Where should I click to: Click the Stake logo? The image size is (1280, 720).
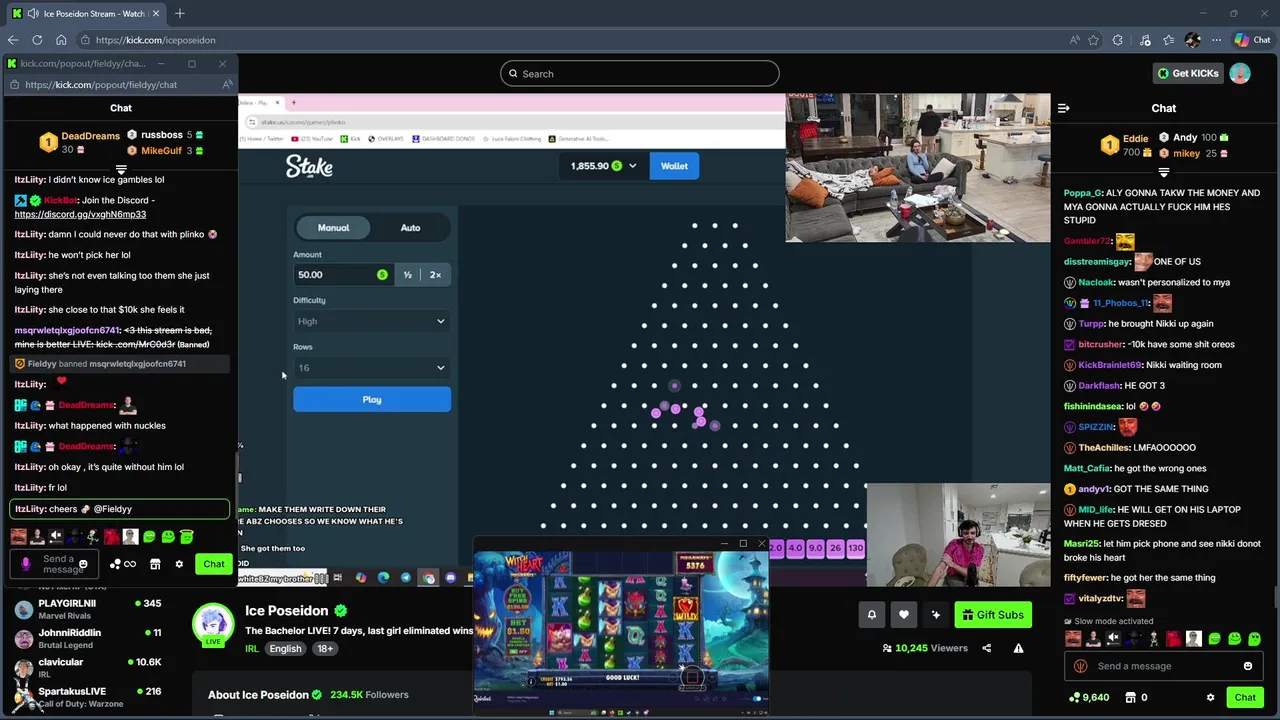click(309, 167)
